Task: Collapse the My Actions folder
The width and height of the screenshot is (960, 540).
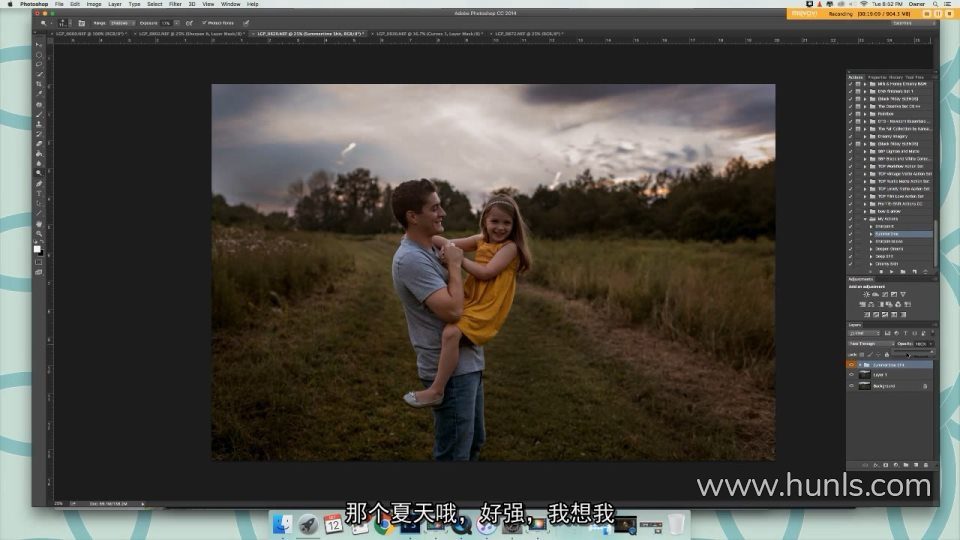Action: [865, 219]
